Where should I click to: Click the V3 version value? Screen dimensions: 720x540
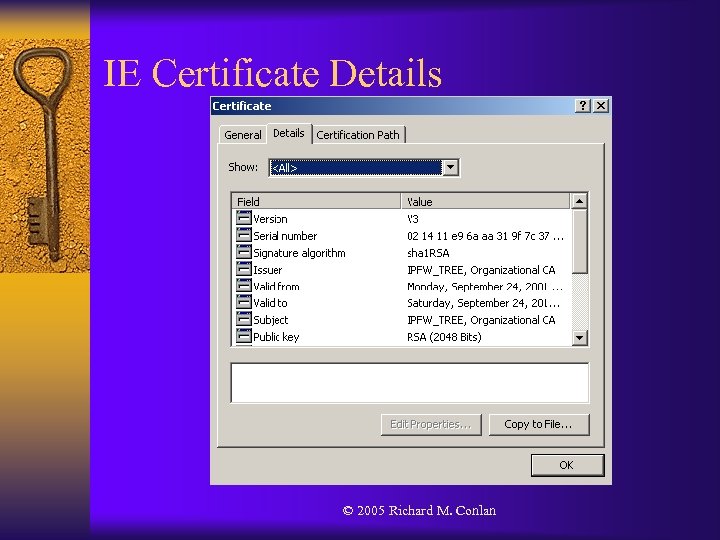point(413,219)
